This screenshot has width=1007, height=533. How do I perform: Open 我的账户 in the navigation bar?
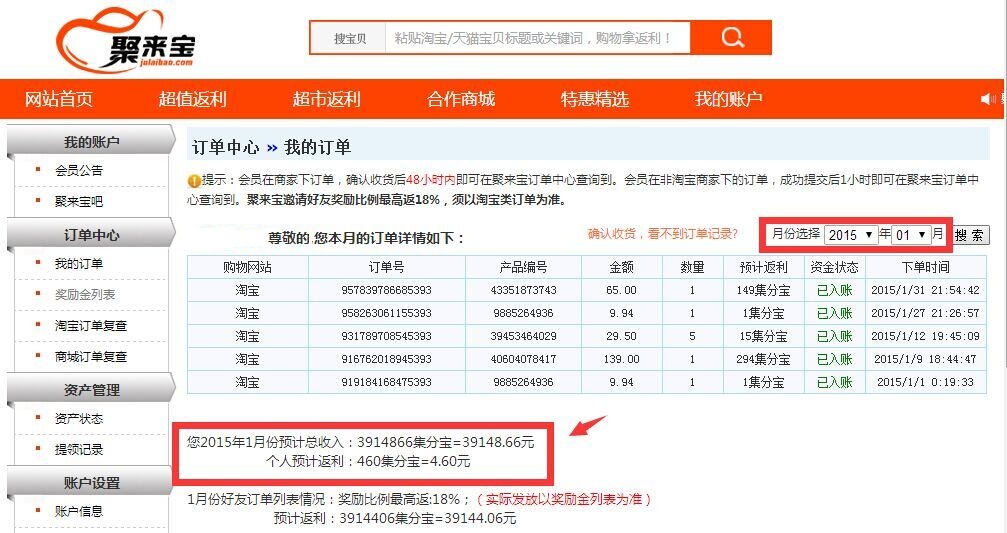point(728,99)
